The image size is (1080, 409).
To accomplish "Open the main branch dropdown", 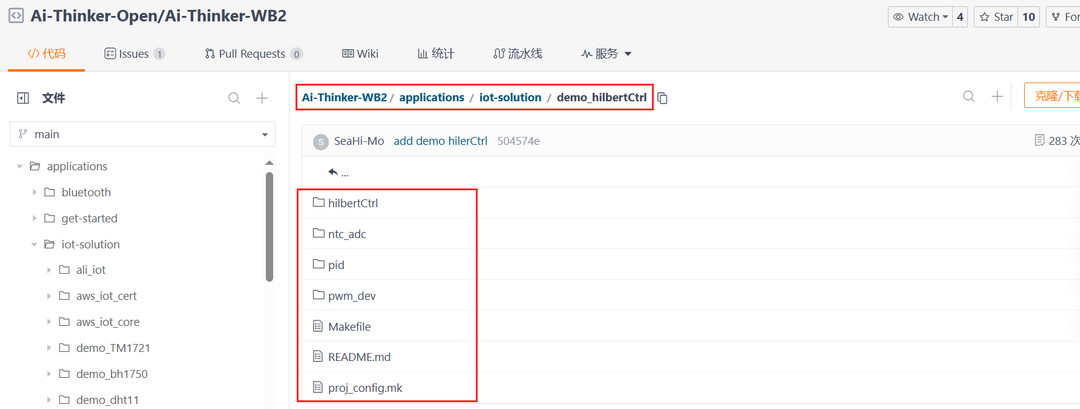I will [143, 134].
